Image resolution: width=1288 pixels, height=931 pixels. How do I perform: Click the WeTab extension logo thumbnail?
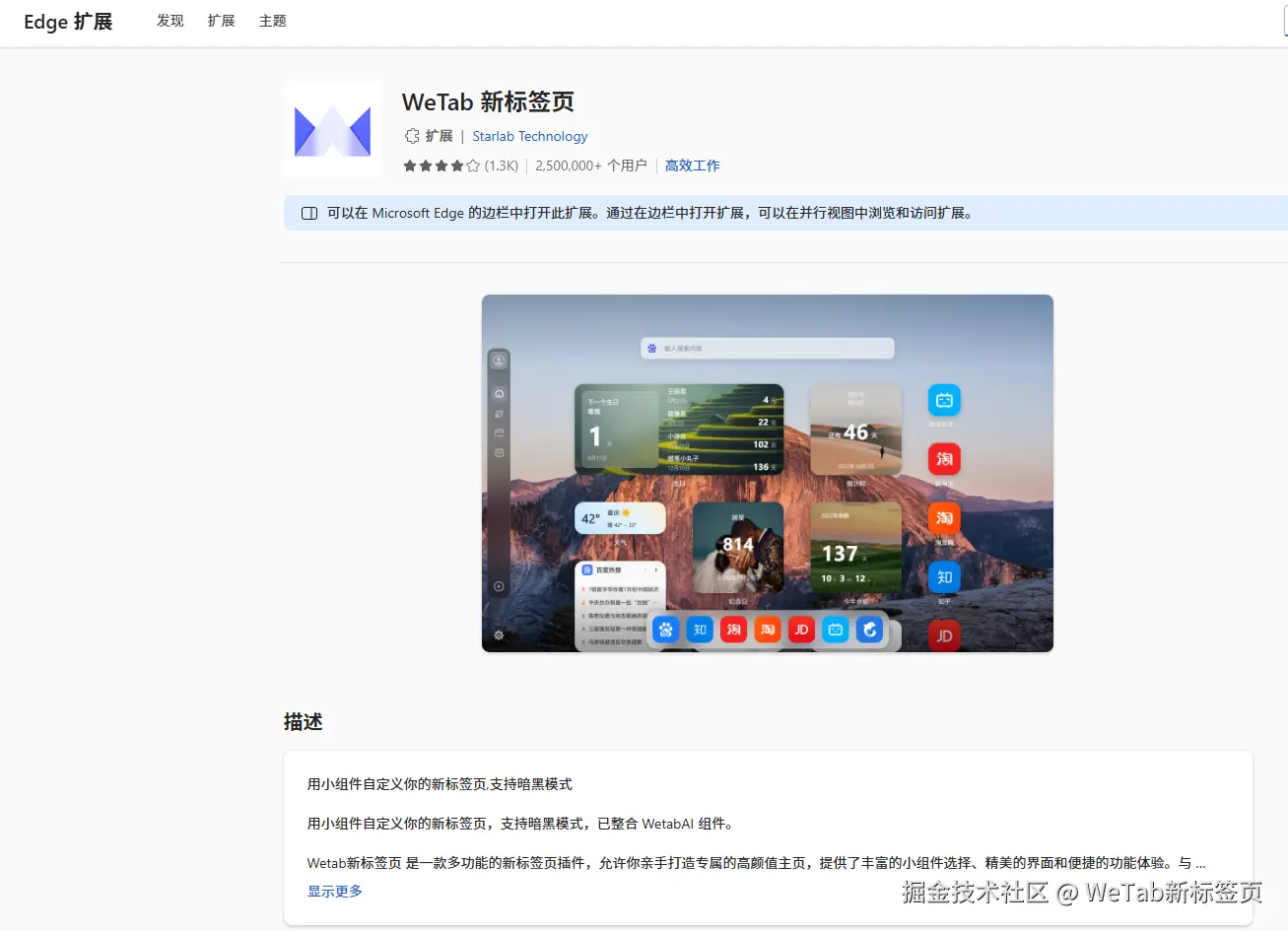click(332, 128)
